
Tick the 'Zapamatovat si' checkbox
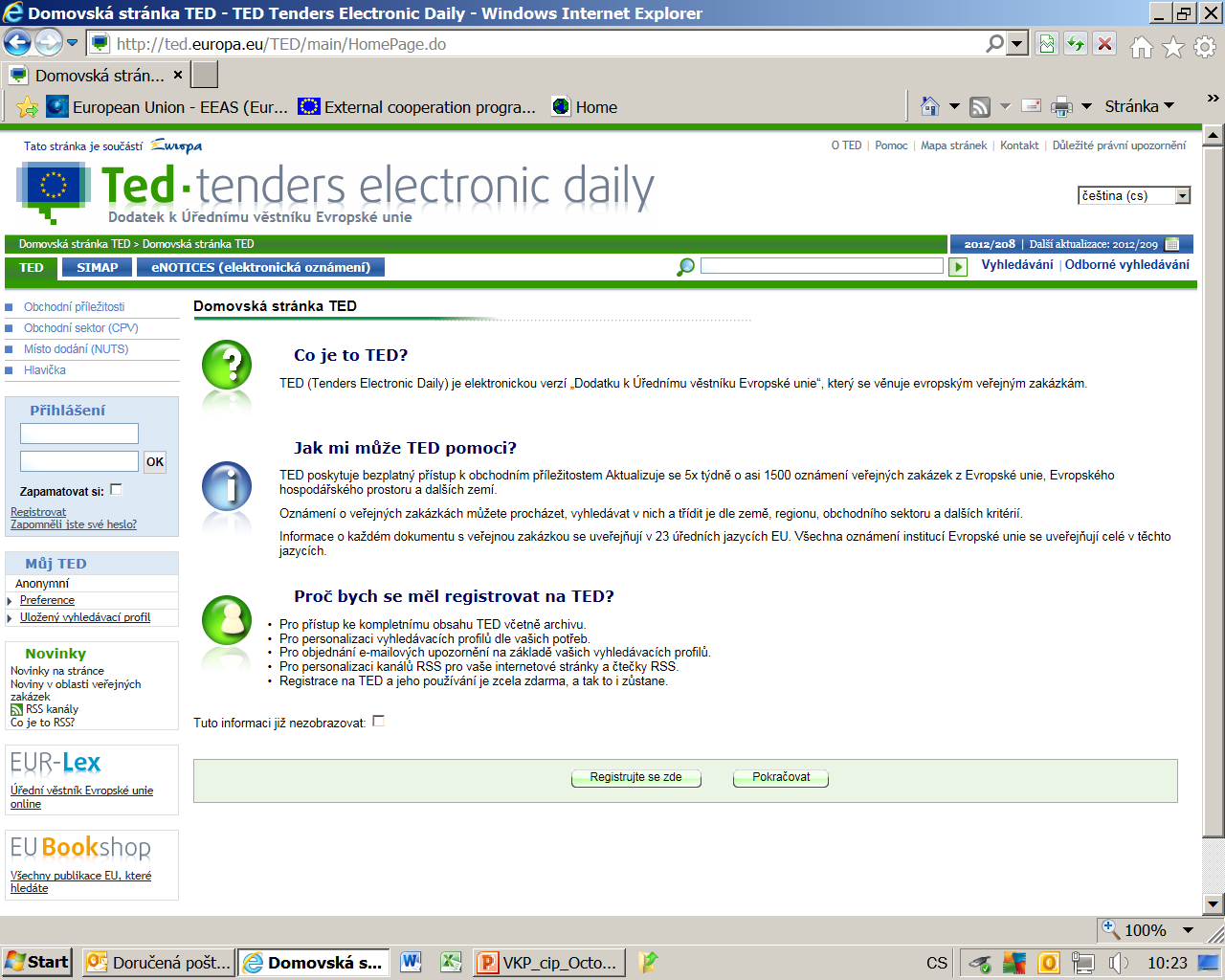[116, 490]
